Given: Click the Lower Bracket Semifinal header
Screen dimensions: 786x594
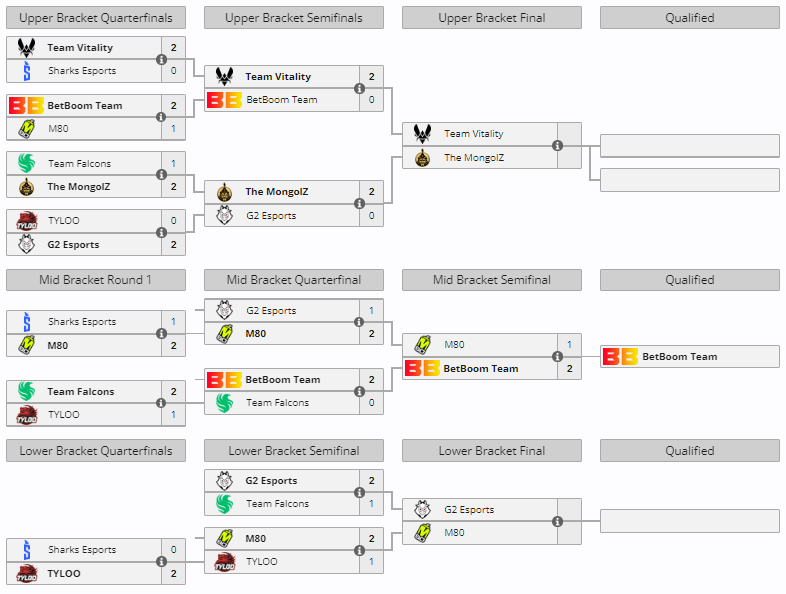Looking at the screenshot, I should (x=294, y=451).
